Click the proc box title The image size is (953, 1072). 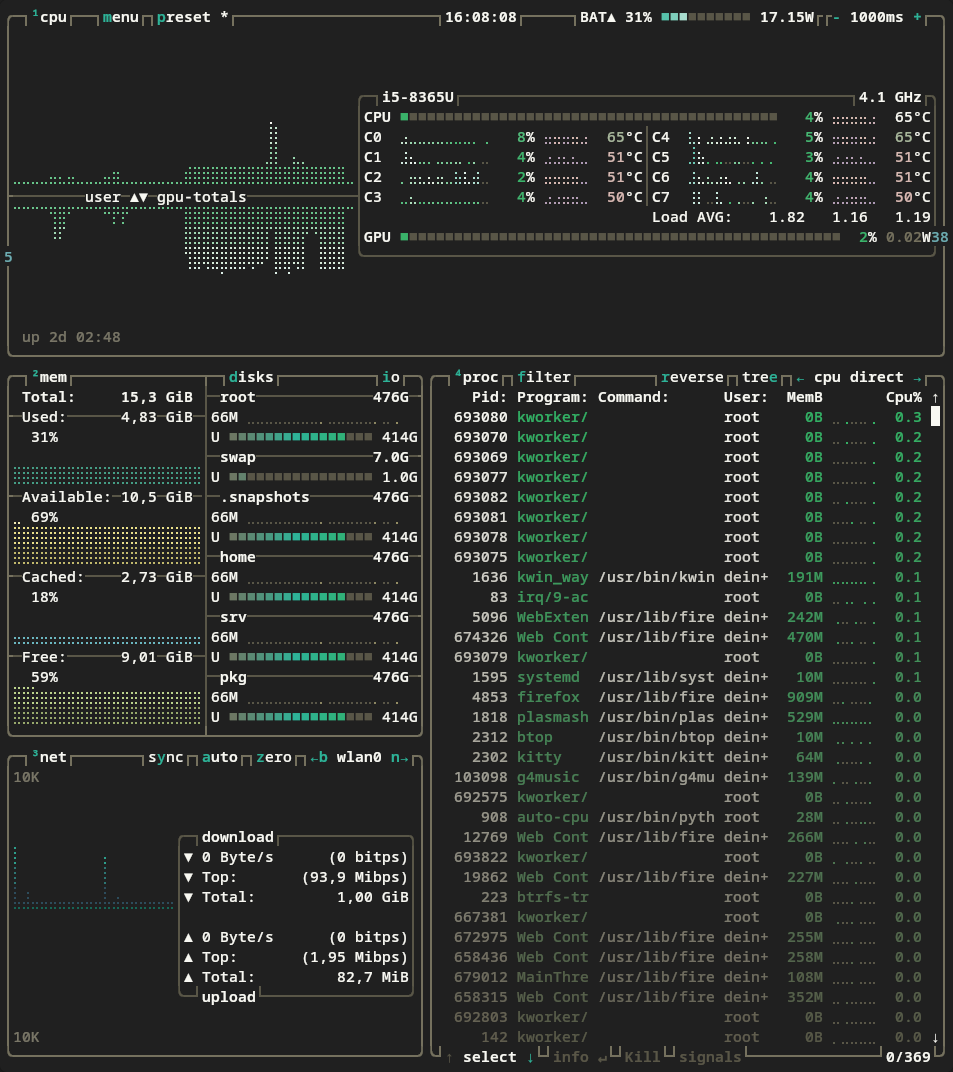476,377
